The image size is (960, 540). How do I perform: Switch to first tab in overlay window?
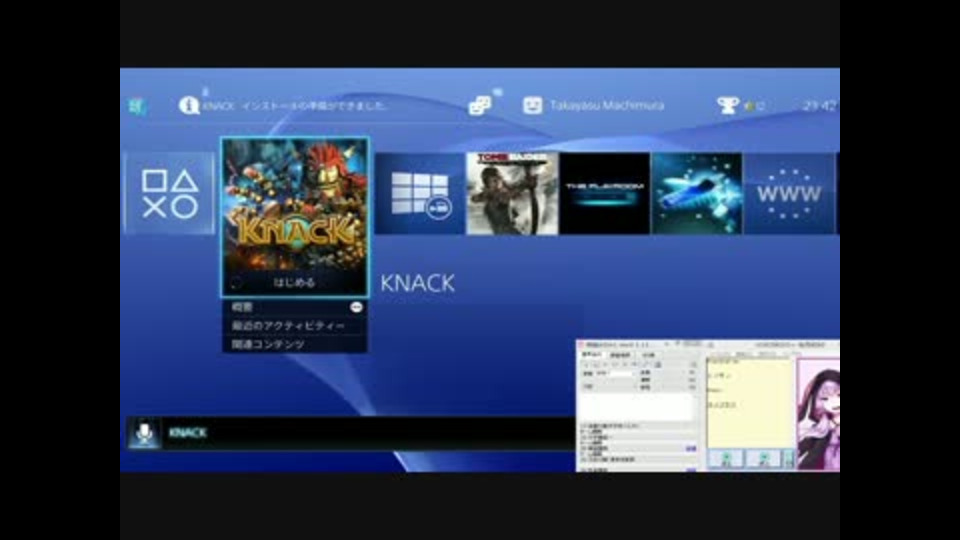[591, 354]
